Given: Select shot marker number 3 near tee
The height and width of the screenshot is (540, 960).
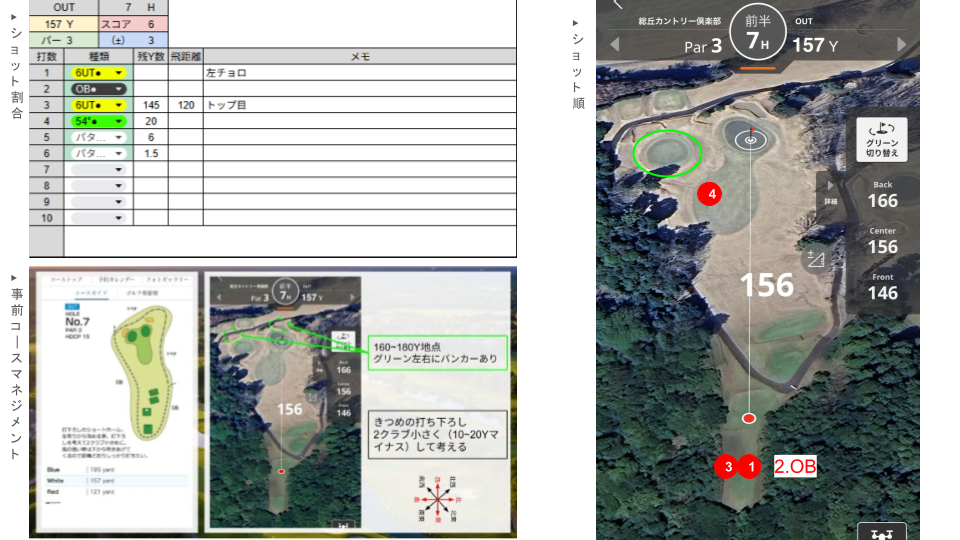Looking at the screenshot, I should coord(728,466).
